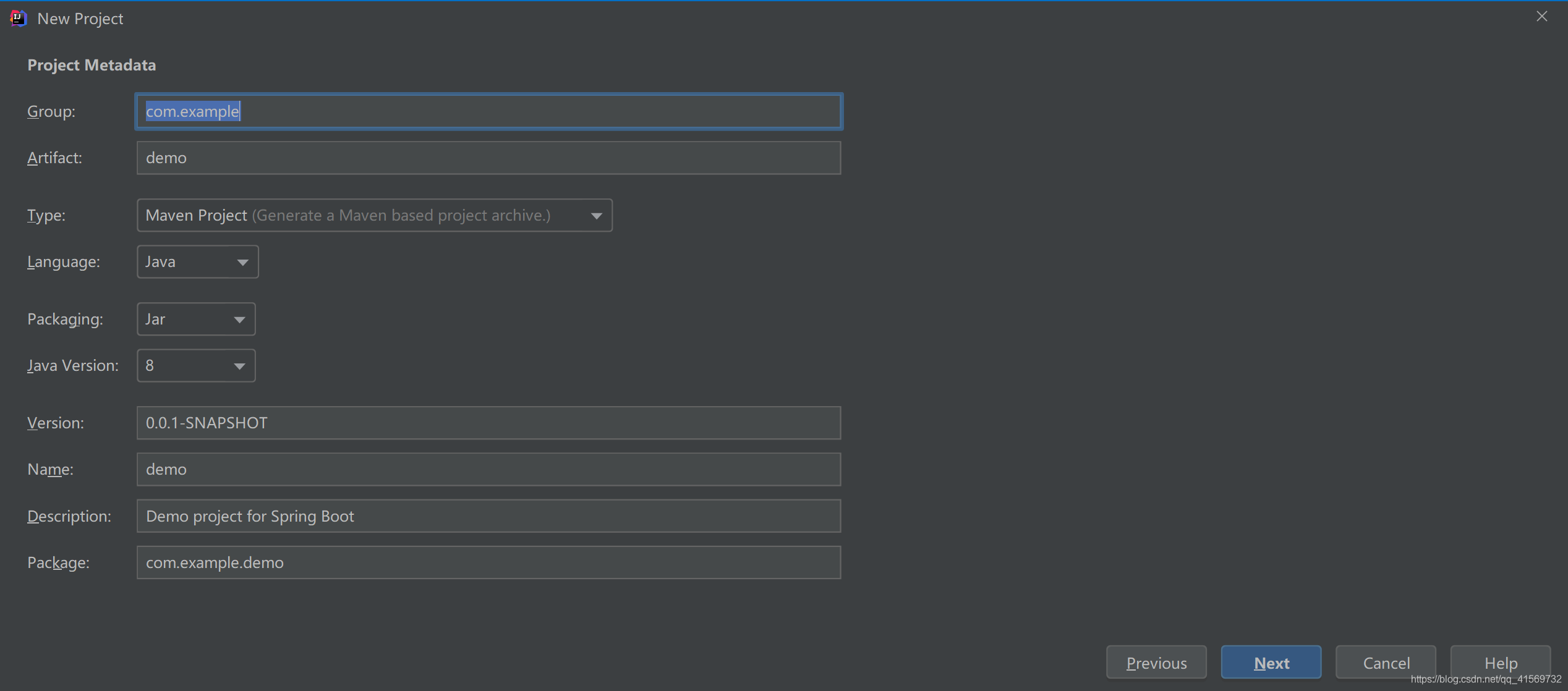1568x691 pixels.
Task: Expand the Java Version dropdown
Action: point(239,366)
